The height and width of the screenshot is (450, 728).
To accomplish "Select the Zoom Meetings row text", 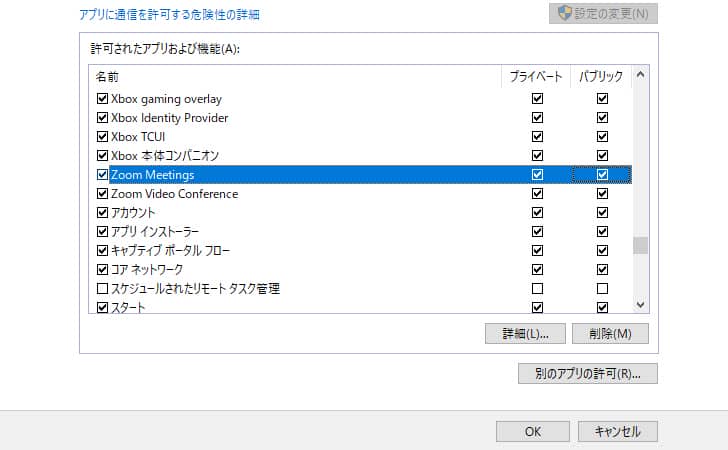I will tap(152, 175).
